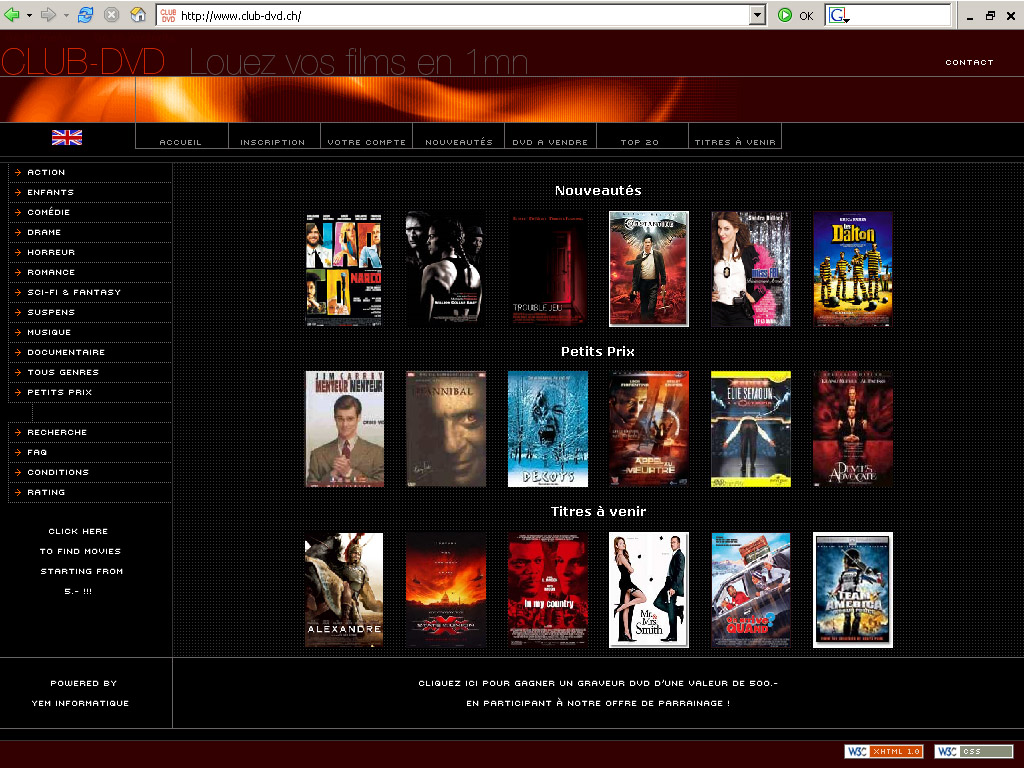Click the 'Click here to find movies' promo
1024x768 pixels.
click(80, 561)
